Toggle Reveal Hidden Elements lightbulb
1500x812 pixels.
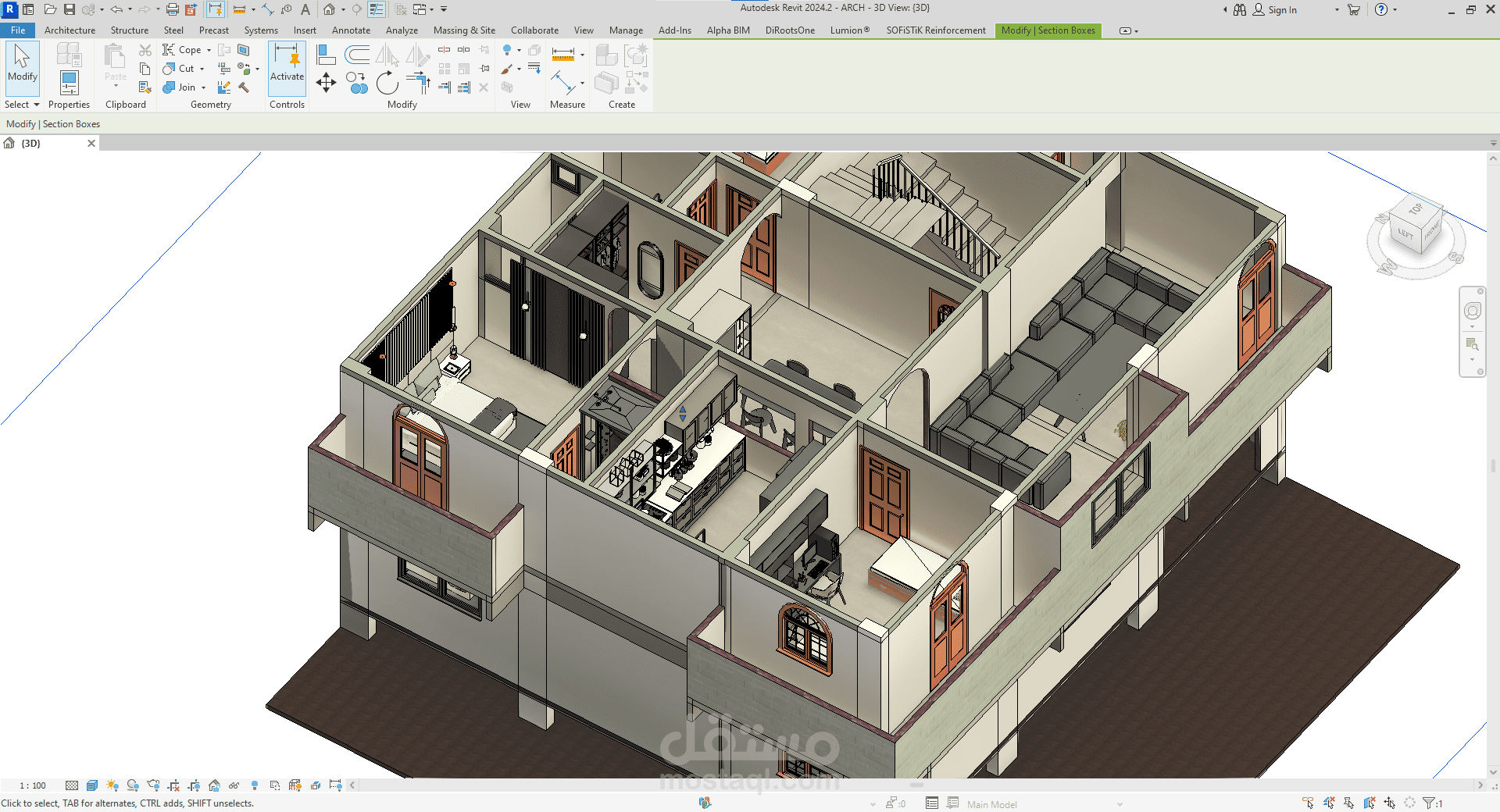255,785
